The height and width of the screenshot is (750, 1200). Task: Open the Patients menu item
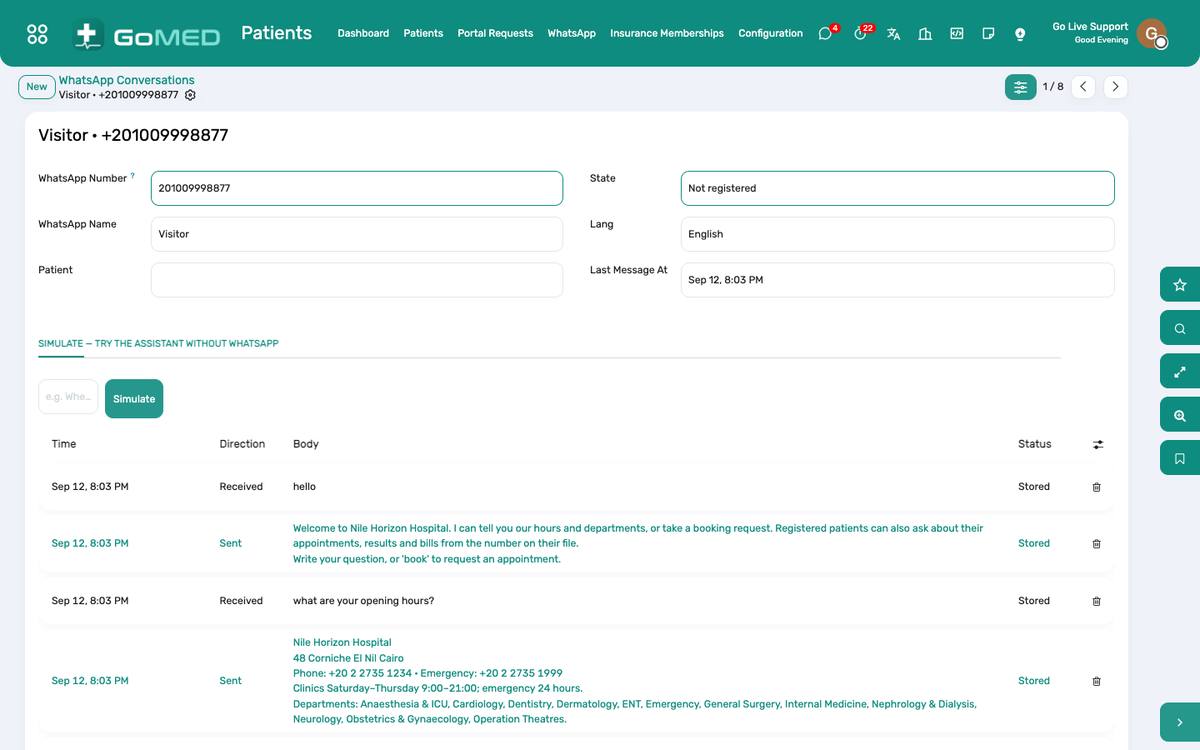423,33
